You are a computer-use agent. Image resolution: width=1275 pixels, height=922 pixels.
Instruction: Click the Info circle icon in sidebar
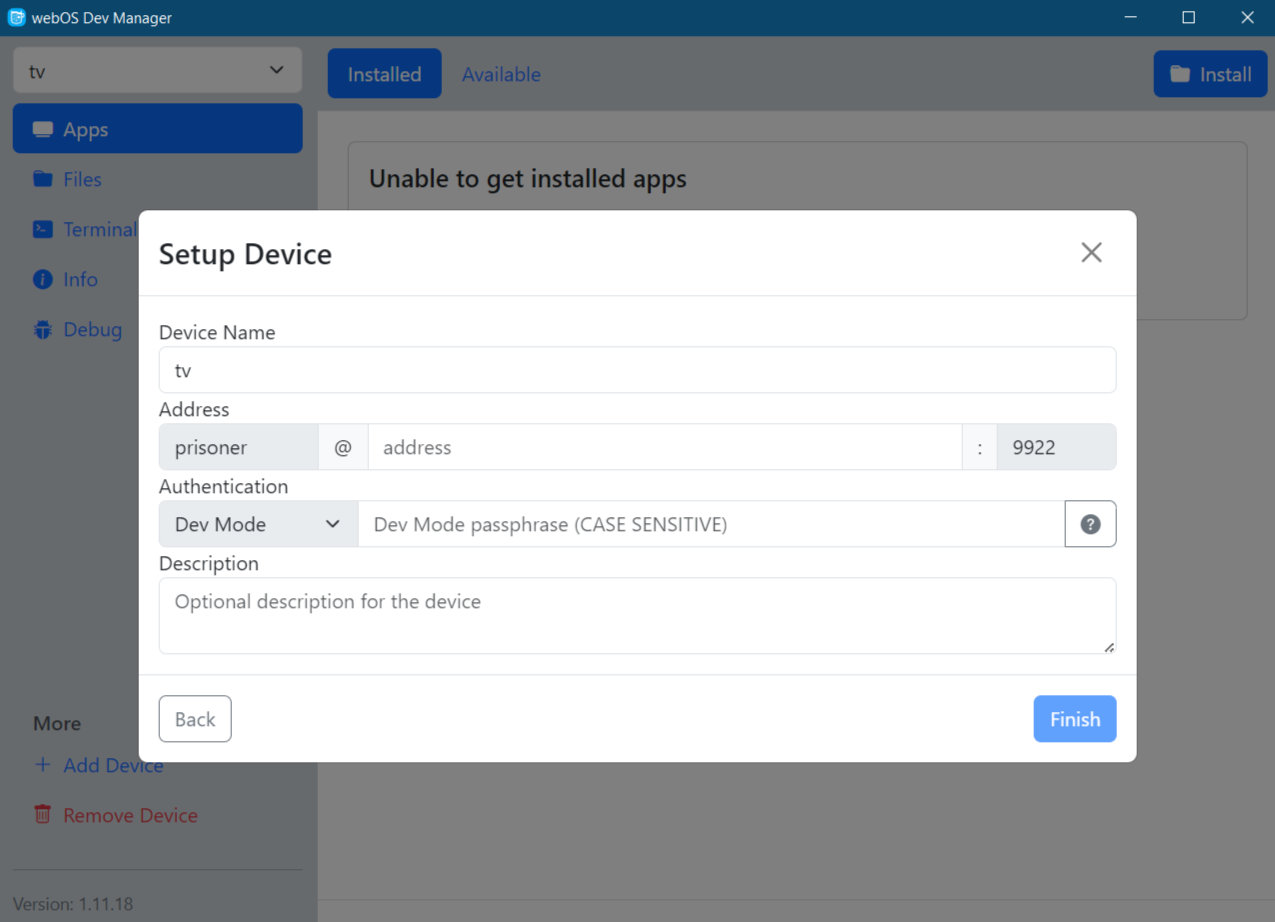43,279
